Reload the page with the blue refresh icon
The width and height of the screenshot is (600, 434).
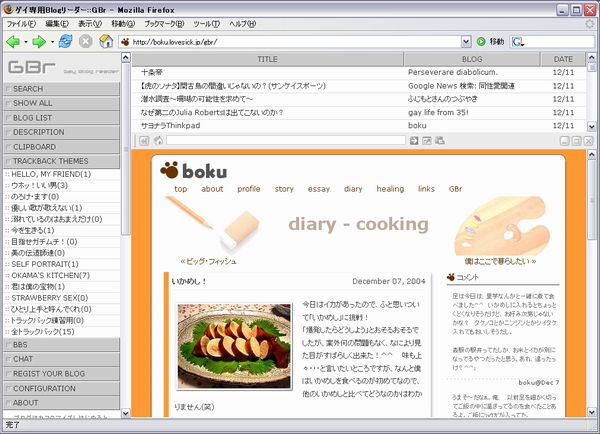(x=65, y=41)
